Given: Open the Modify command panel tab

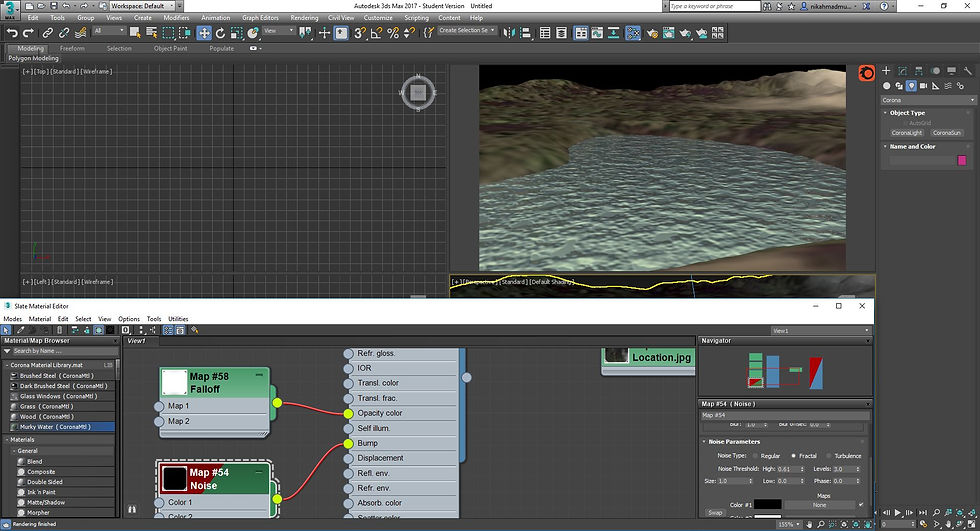Looking at the screenshot, I should (x=902, y=71).
